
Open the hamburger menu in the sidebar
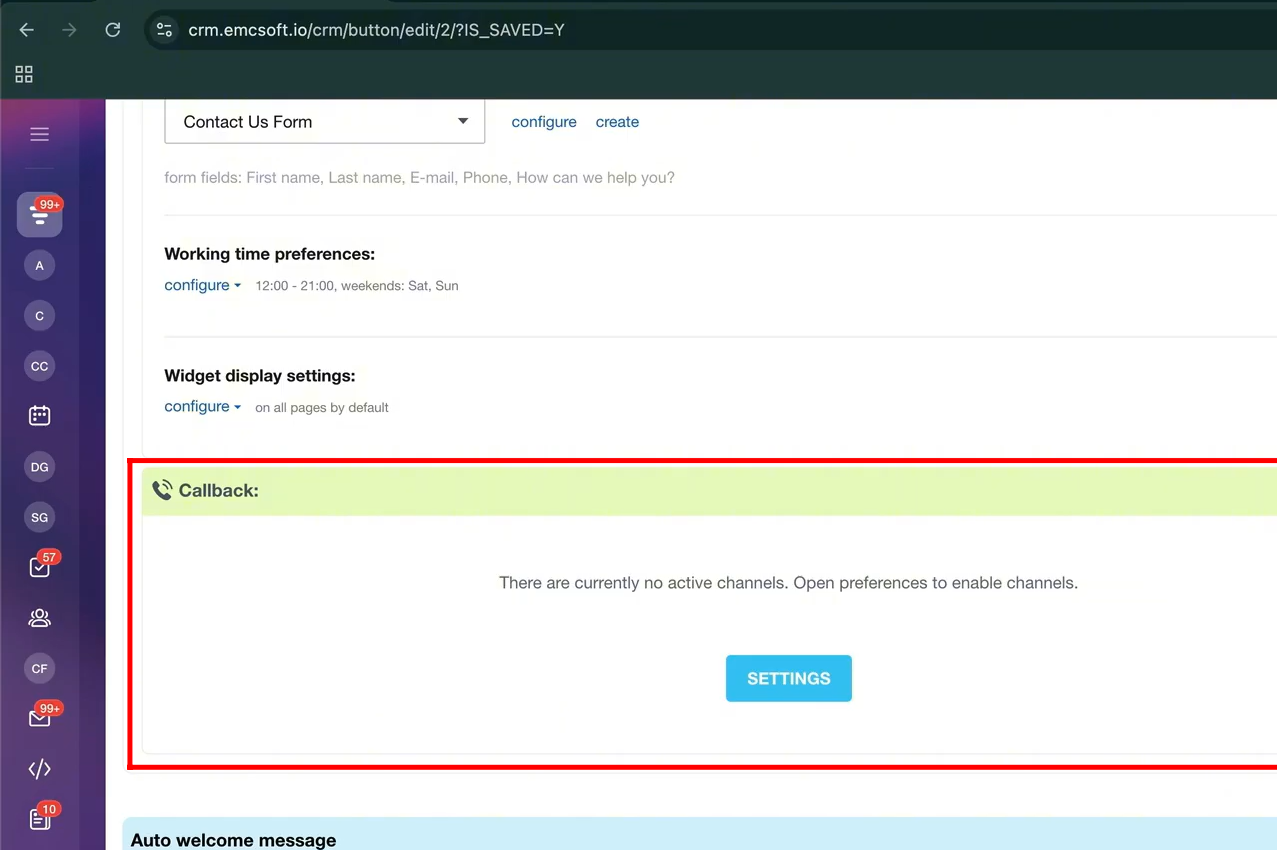click(39, 134)
